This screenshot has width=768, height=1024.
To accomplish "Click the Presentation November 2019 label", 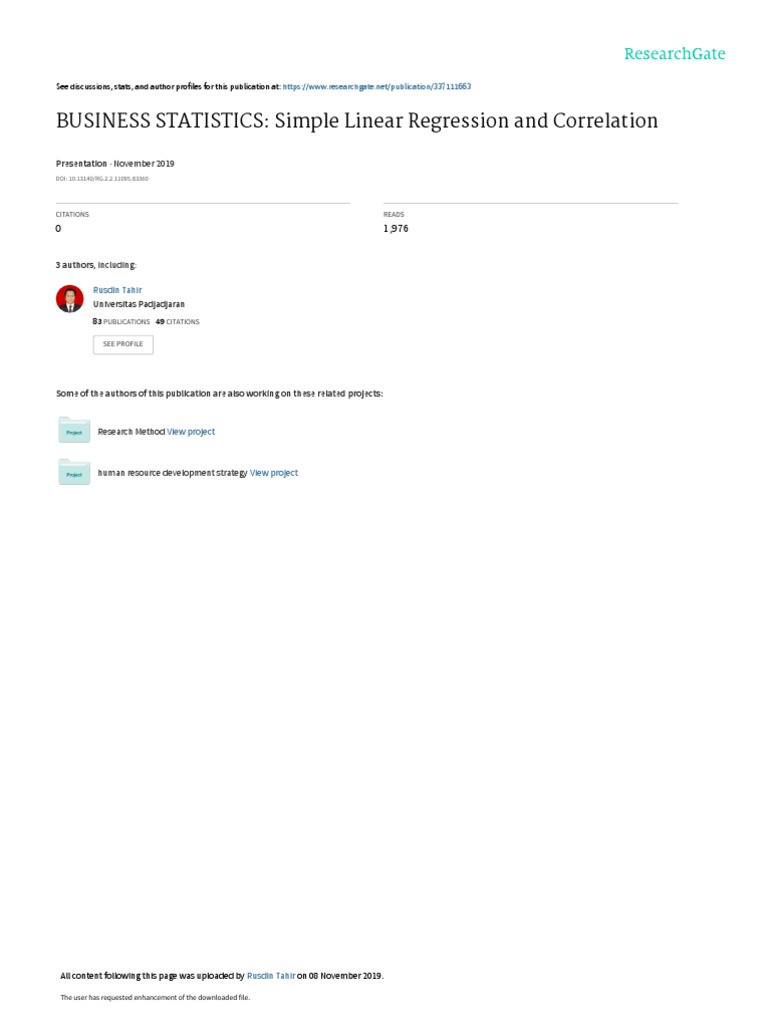I will [x=115, y=163].
